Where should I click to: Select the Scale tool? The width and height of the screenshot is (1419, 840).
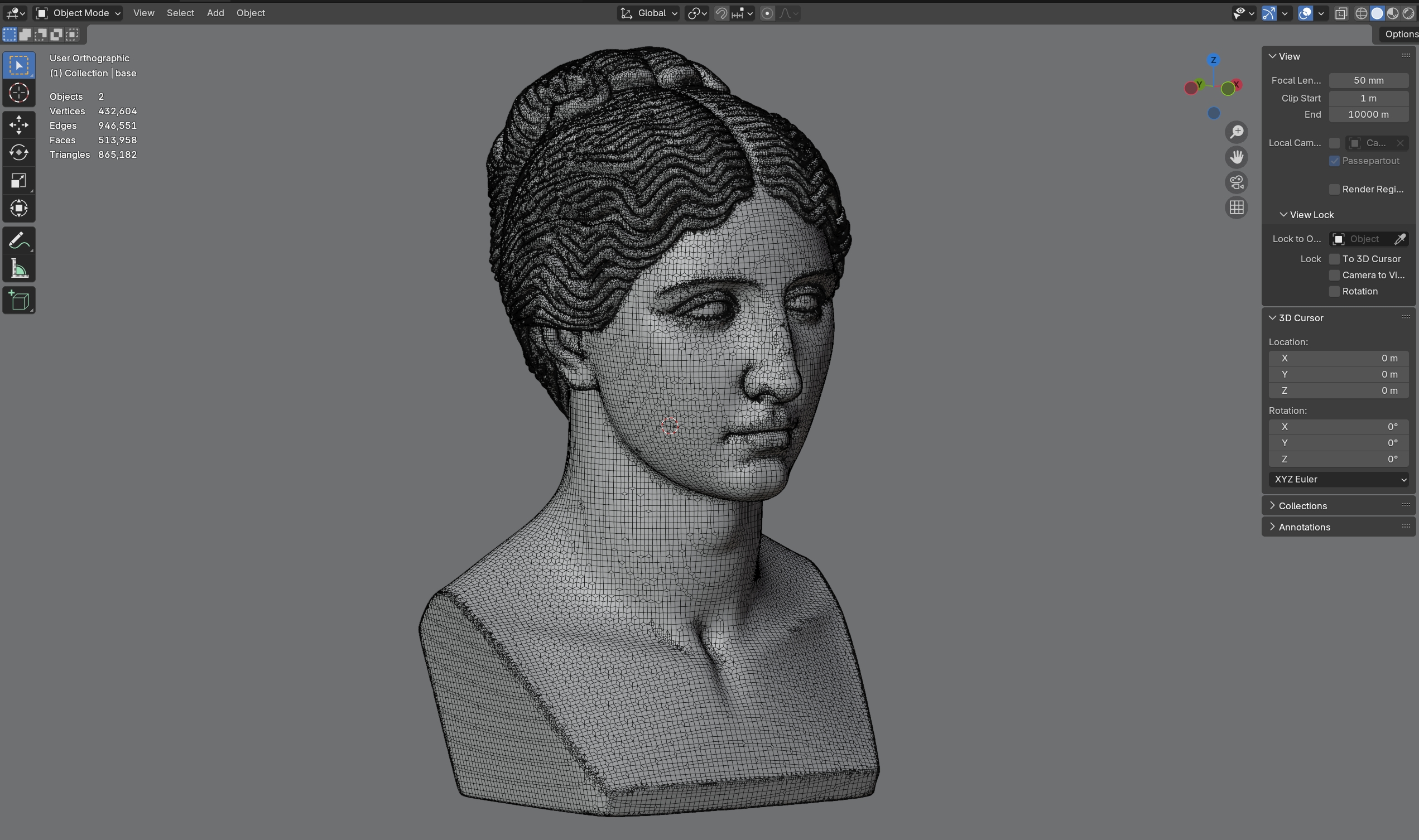coord(18,181)
